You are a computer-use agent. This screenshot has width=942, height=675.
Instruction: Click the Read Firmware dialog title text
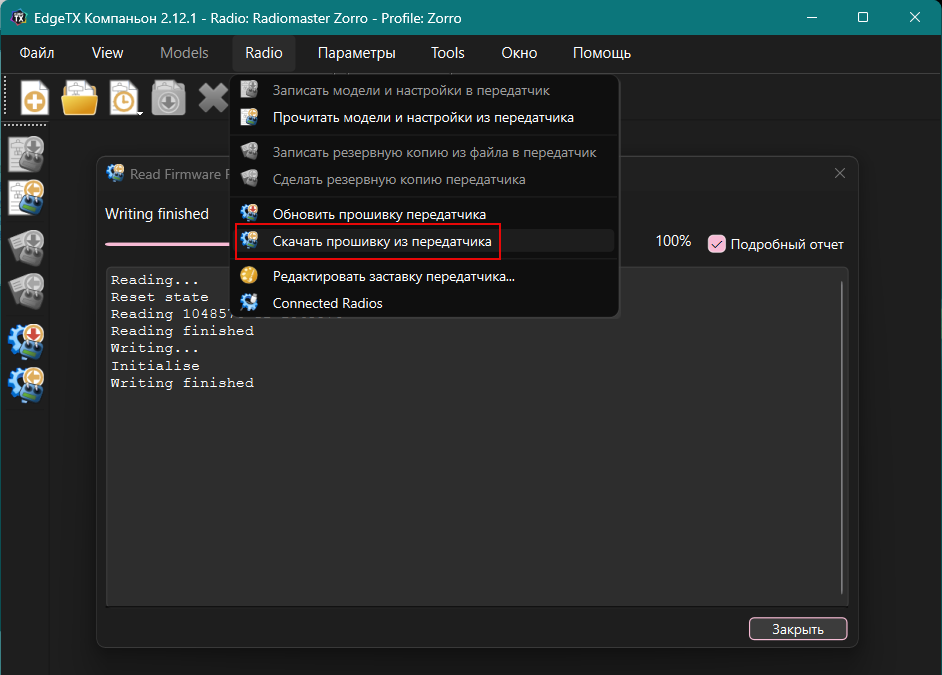[x=180, y=174]
